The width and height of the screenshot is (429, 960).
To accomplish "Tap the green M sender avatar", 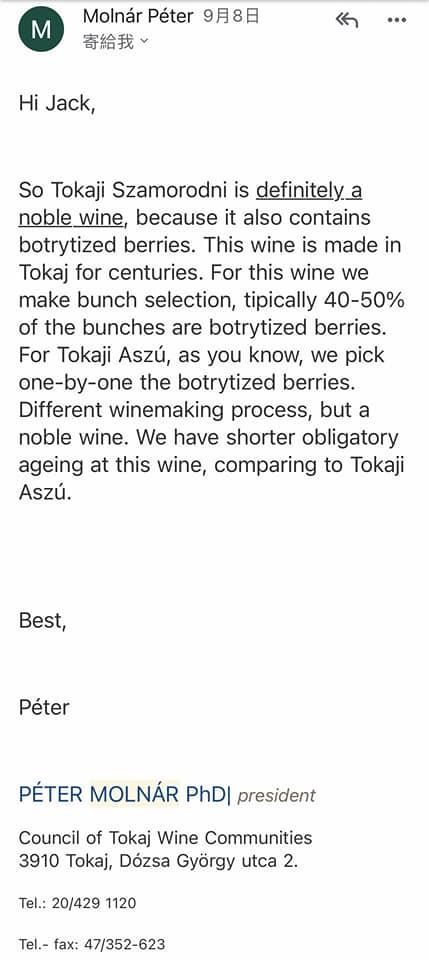I will click(41, 30).
